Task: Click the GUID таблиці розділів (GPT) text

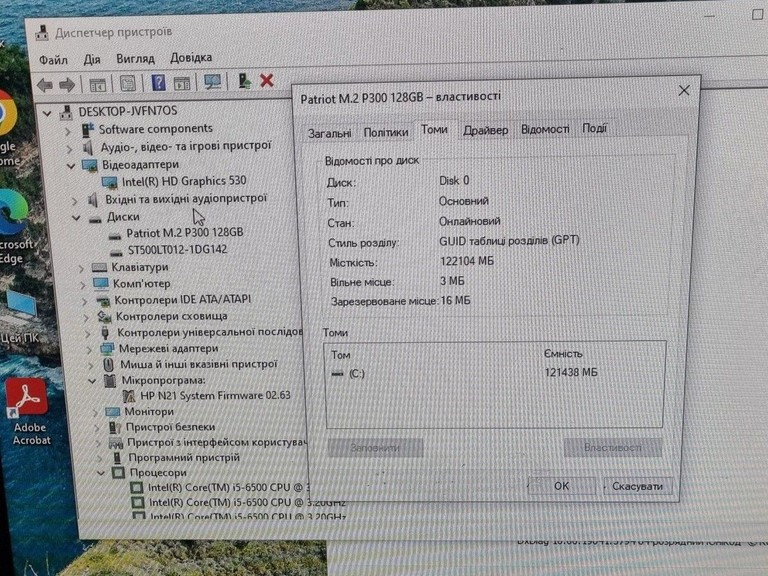Action: pyautogui.click(x=509, y=240)
